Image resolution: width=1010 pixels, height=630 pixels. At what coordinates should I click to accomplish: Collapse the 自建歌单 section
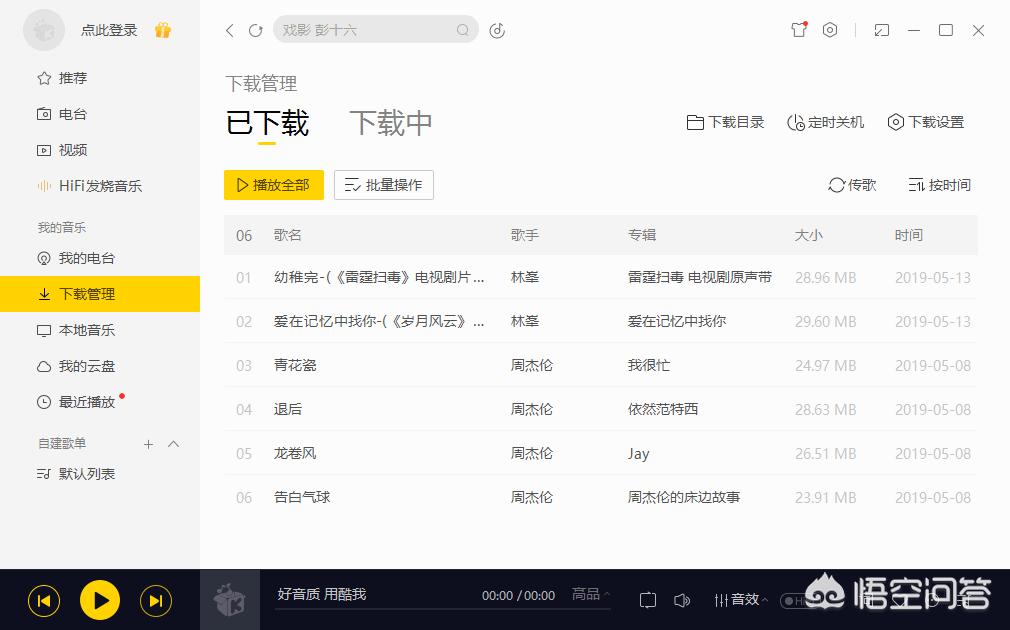(x=173, y=444)
